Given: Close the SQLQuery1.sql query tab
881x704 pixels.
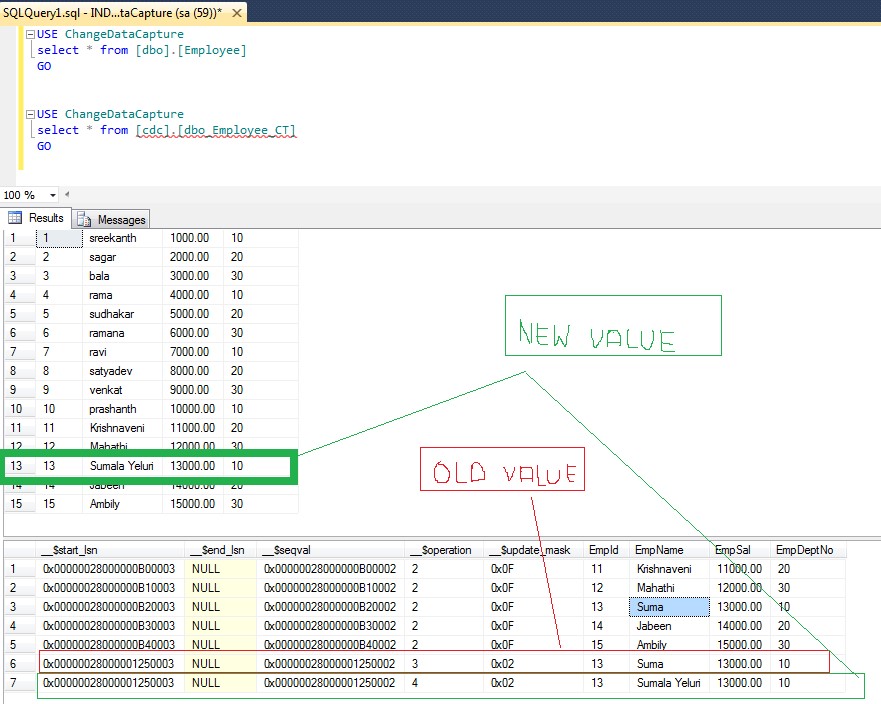Looking at the screenshot, I should pyautogui.click(x=238, y=11).
